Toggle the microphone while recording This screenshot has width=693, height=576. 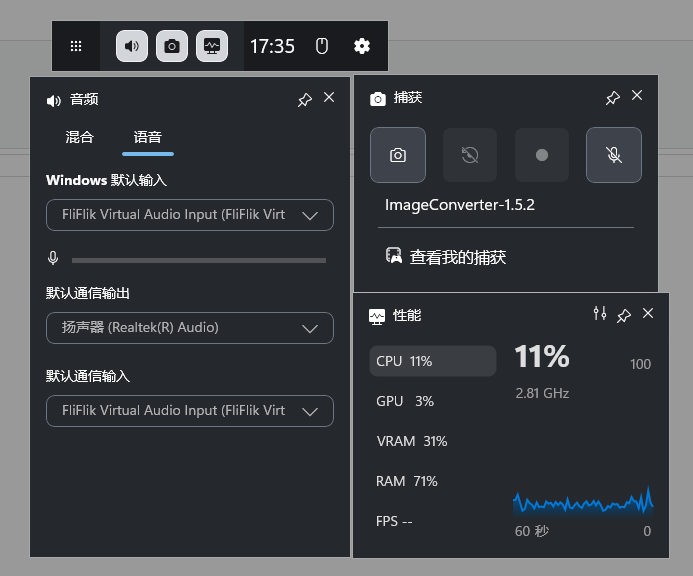tap(614, 155)
